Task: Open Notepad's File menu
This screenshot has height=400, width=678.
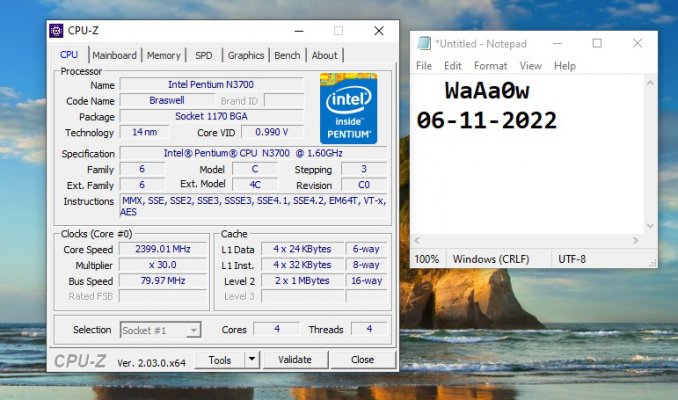Action: pos(424,66)
